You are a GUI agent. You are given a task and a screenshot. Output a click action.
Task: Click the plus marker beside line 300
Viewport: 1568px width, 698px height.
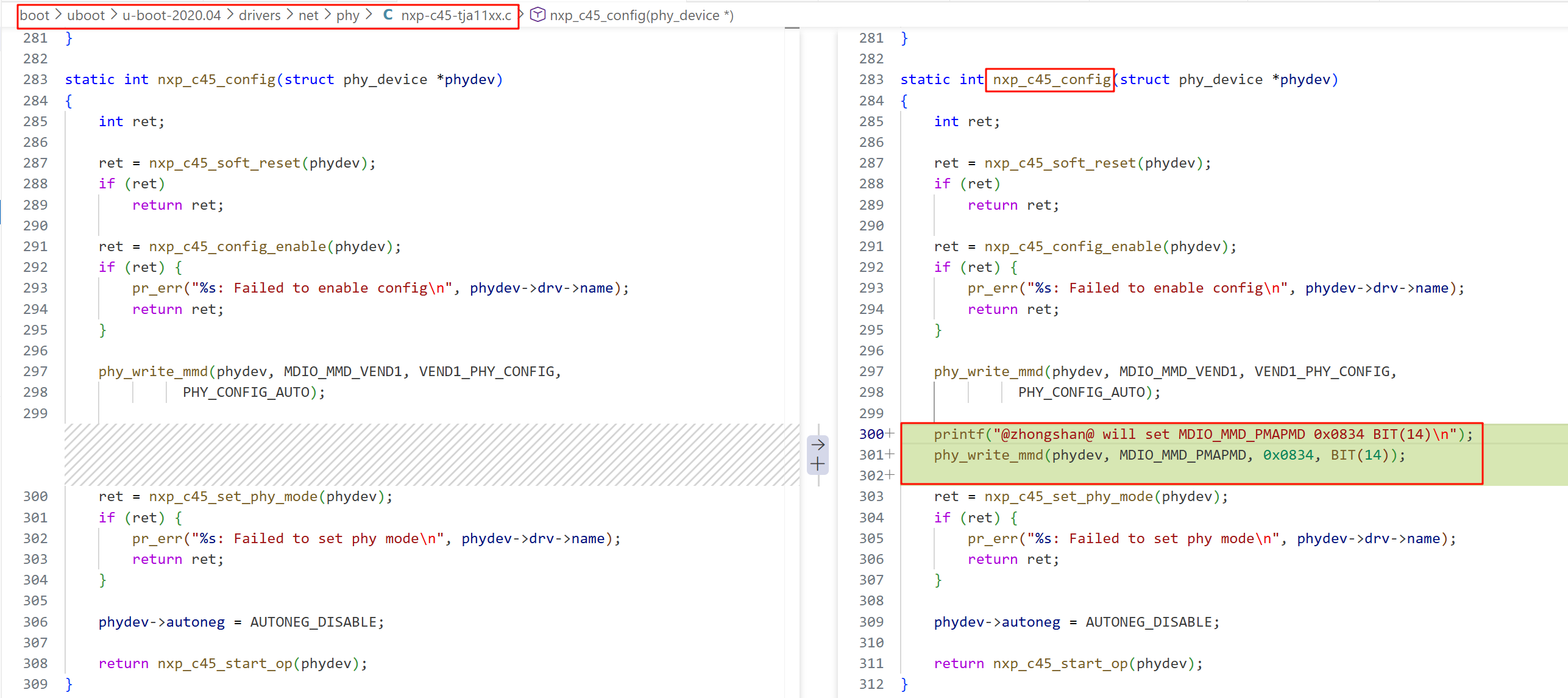(890, 433)
